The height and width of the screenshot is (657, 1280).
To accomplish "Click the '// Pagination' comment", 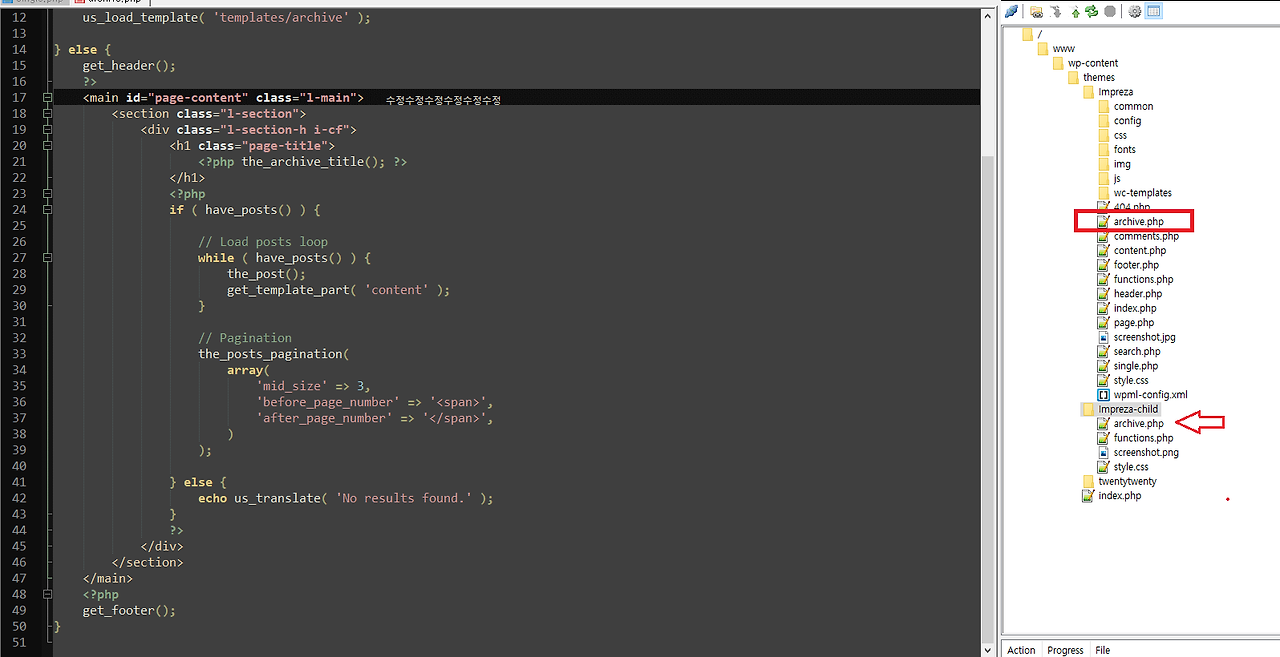I will pos(245,338).
